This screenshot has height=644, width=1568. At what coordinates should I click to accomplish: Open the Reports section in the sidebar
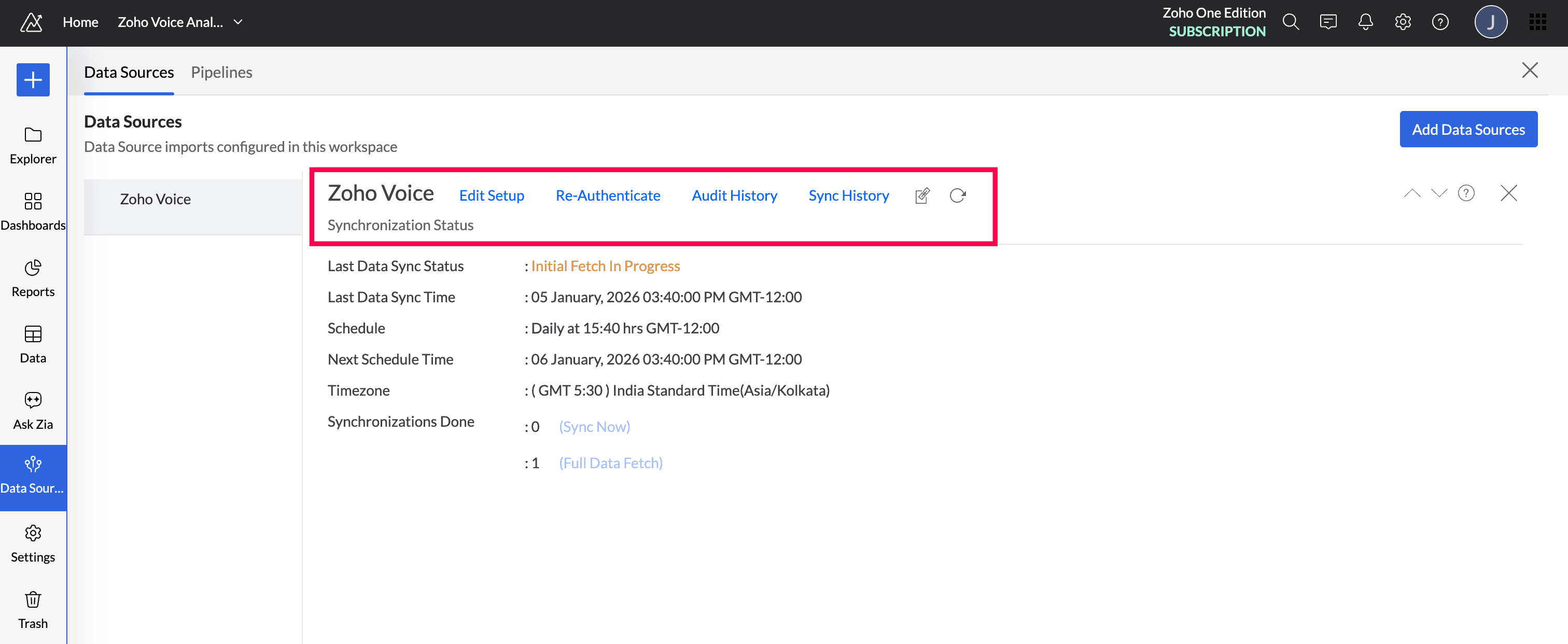[x=33, y=278]
